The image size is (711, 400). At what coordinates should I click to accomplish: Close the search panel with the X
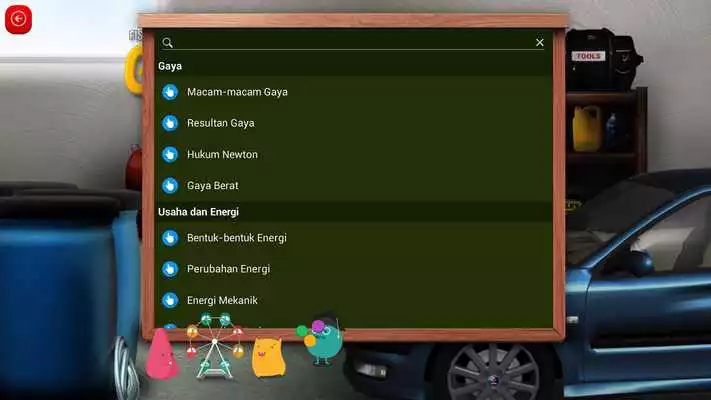pos(540,42)
